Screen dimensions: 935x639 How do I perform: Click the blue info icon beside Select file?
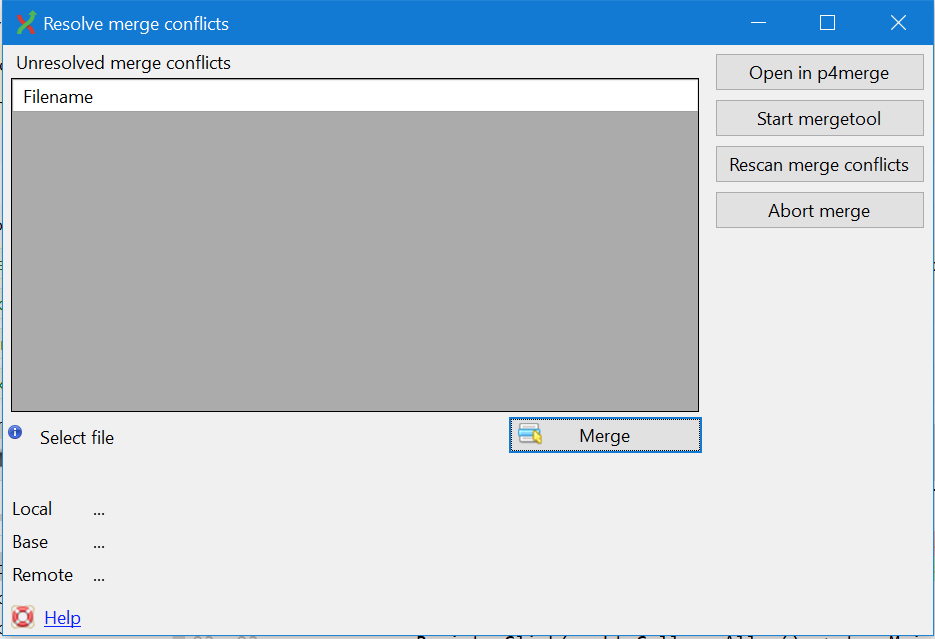click(16, 431)
